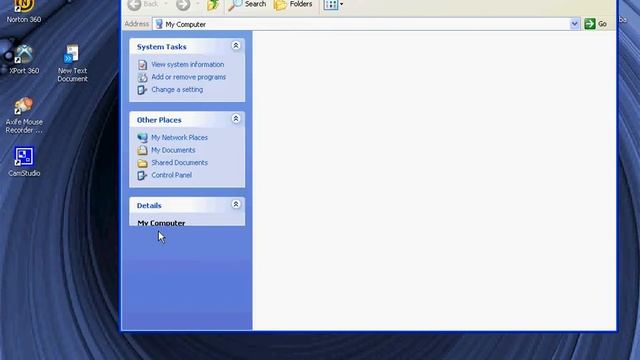The width and height of the screenshot is (640, 360).
Task: Select Norton 360 desktop icon
Action: [x=24, y=11]
